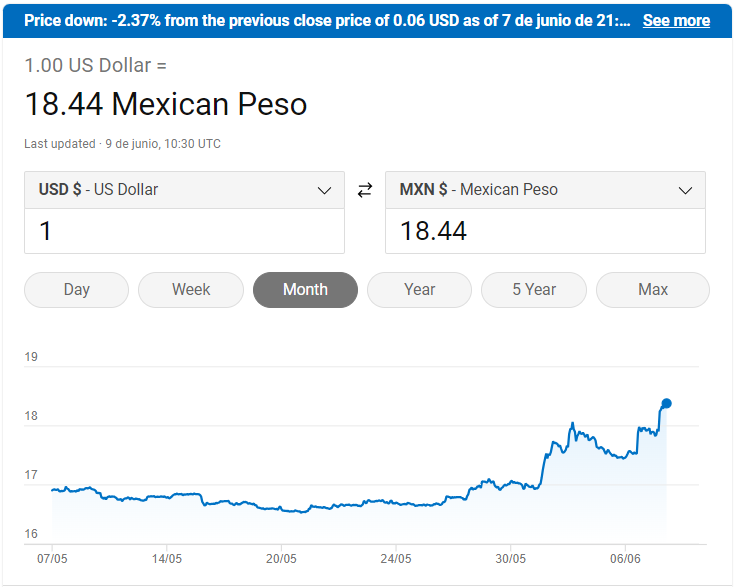
Task: Click the See more link
Action: [x=676, y=20]
